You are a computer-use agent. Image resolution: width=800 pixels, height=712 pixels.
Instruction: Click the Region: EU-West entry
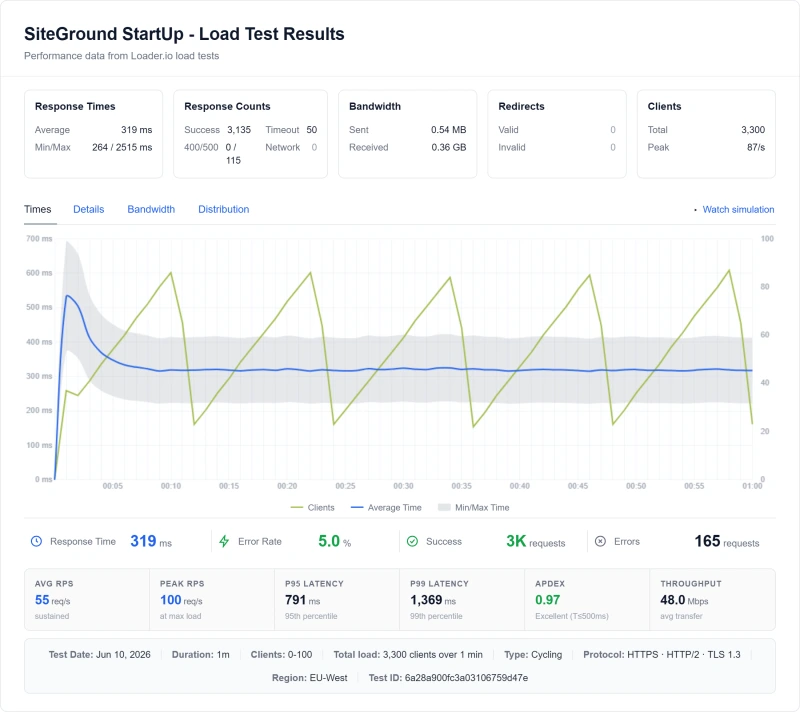pyautogui.click(x=310, y=678)
